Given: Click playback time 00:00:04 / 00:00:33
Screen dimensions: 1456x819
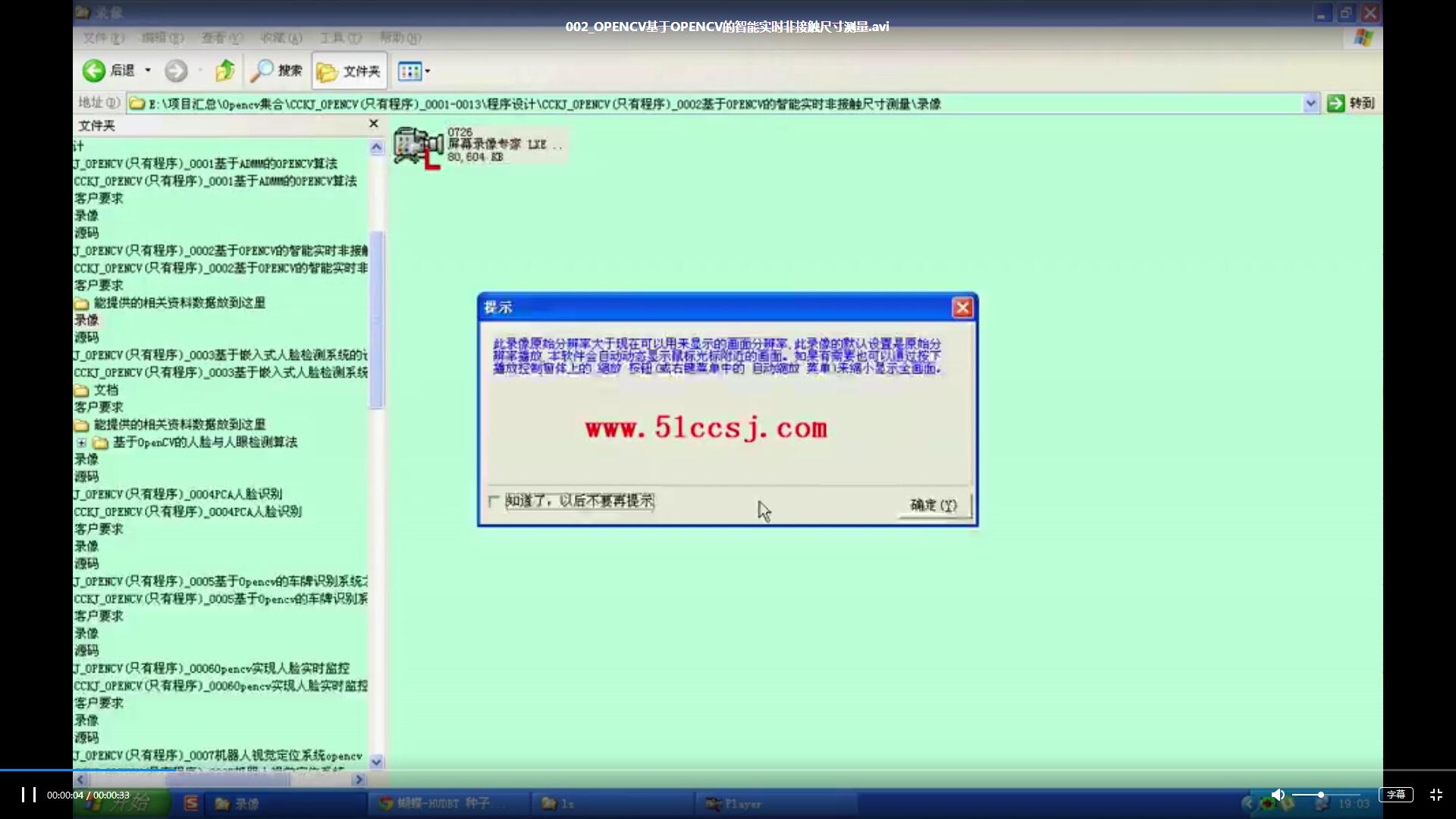Looking at the screenshot, I should coord(88,795).
